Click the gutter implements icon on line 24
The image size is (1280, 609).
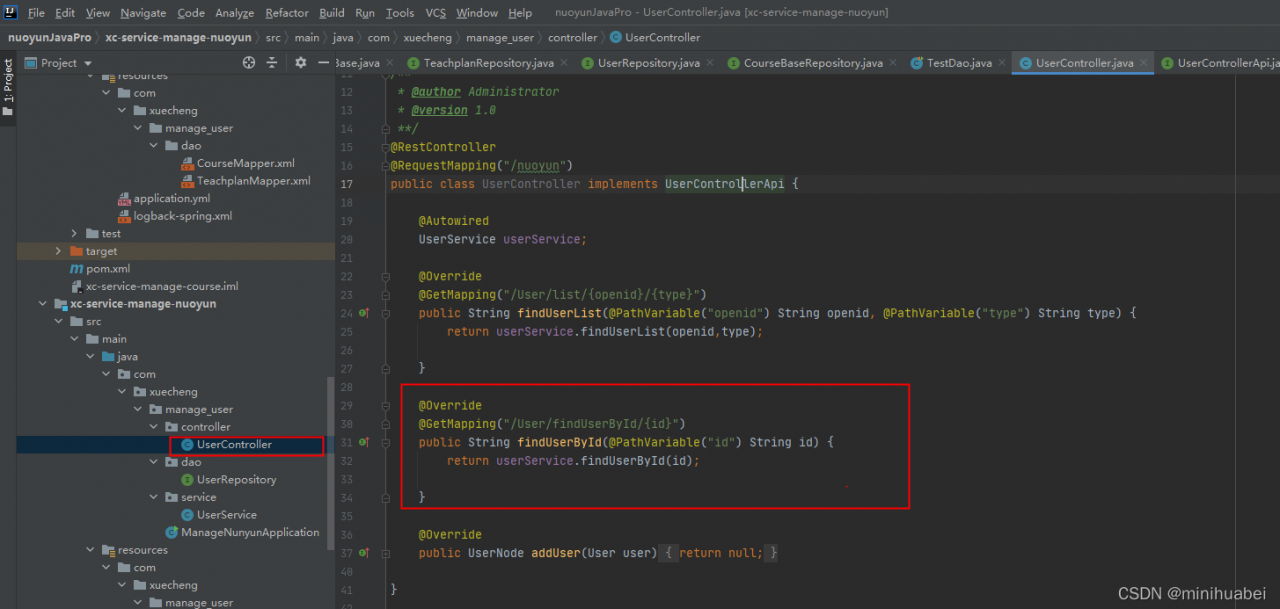[364, 313]
